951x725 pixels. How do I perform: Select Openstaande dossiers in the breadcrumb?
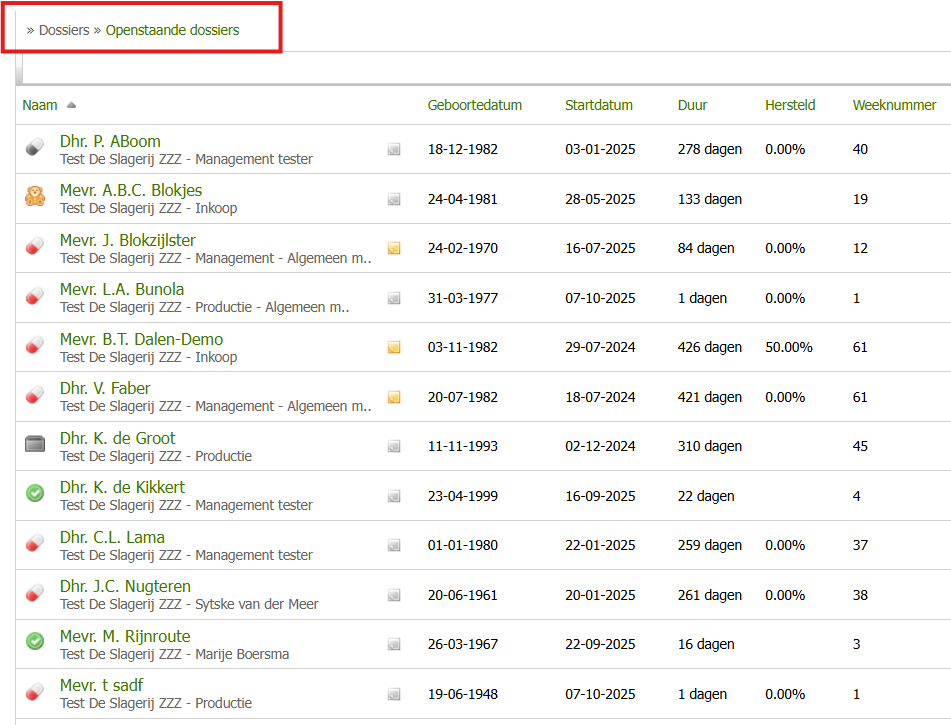click(x=172, y=30)
